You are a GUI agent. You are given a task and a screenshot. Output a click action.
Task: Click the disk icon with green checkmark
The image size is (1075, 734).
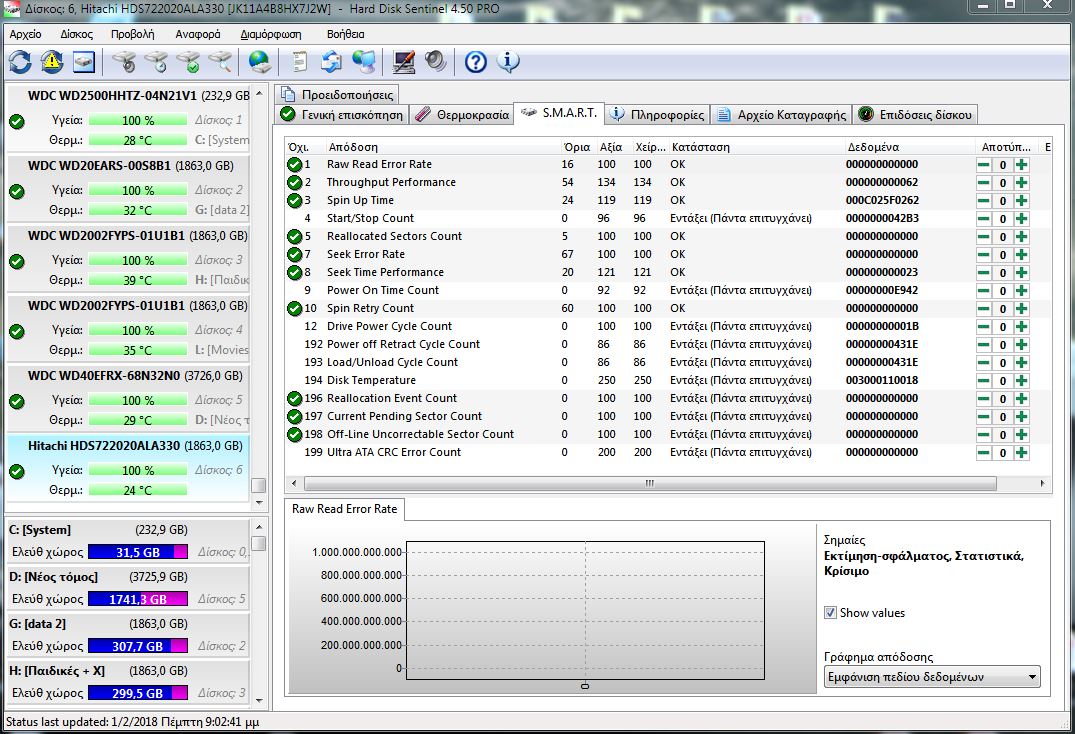tap(189, 62)
